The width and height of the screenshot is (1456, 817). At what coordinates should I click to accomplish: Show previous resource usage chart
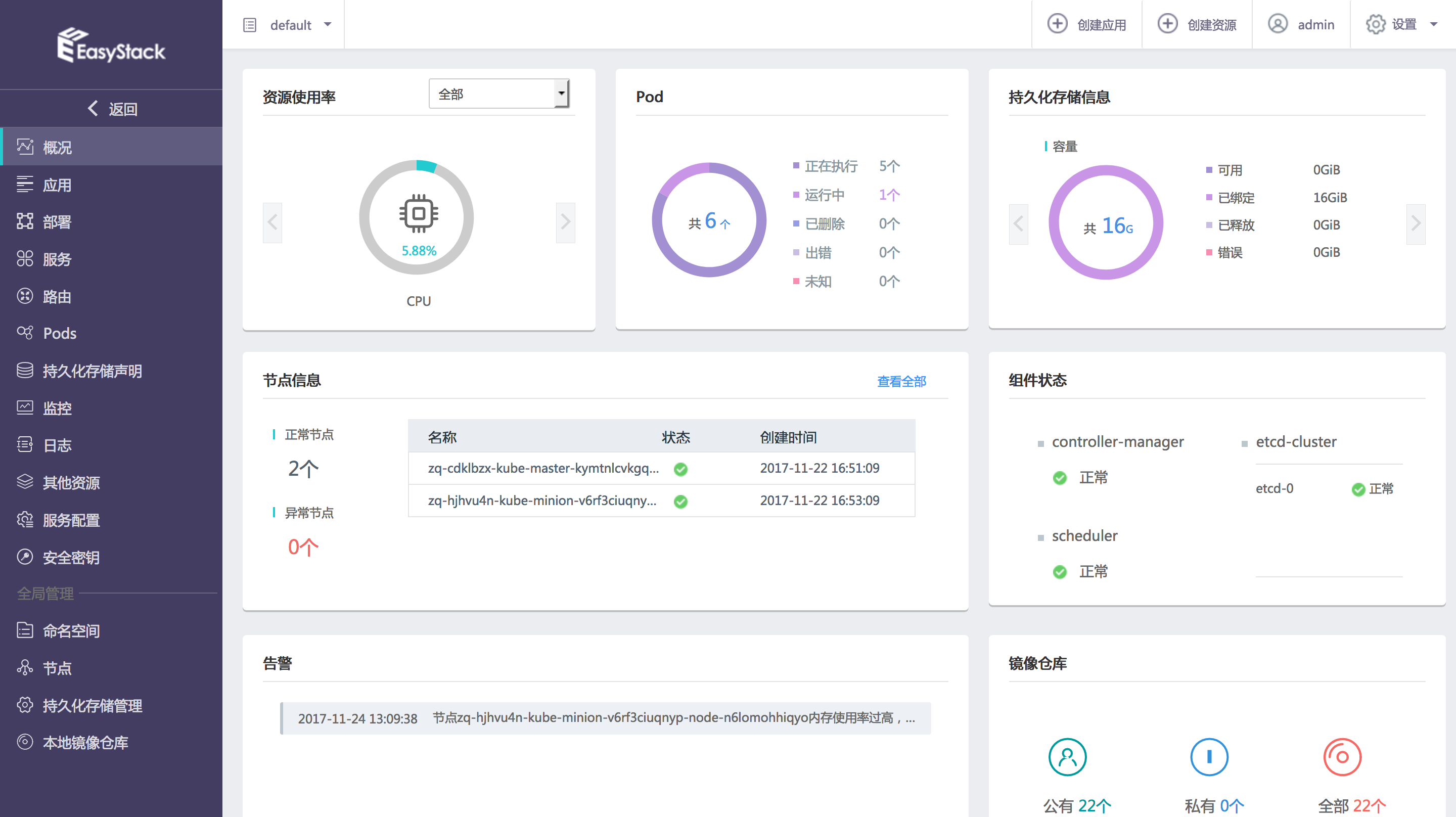click(x=272, y=222)
